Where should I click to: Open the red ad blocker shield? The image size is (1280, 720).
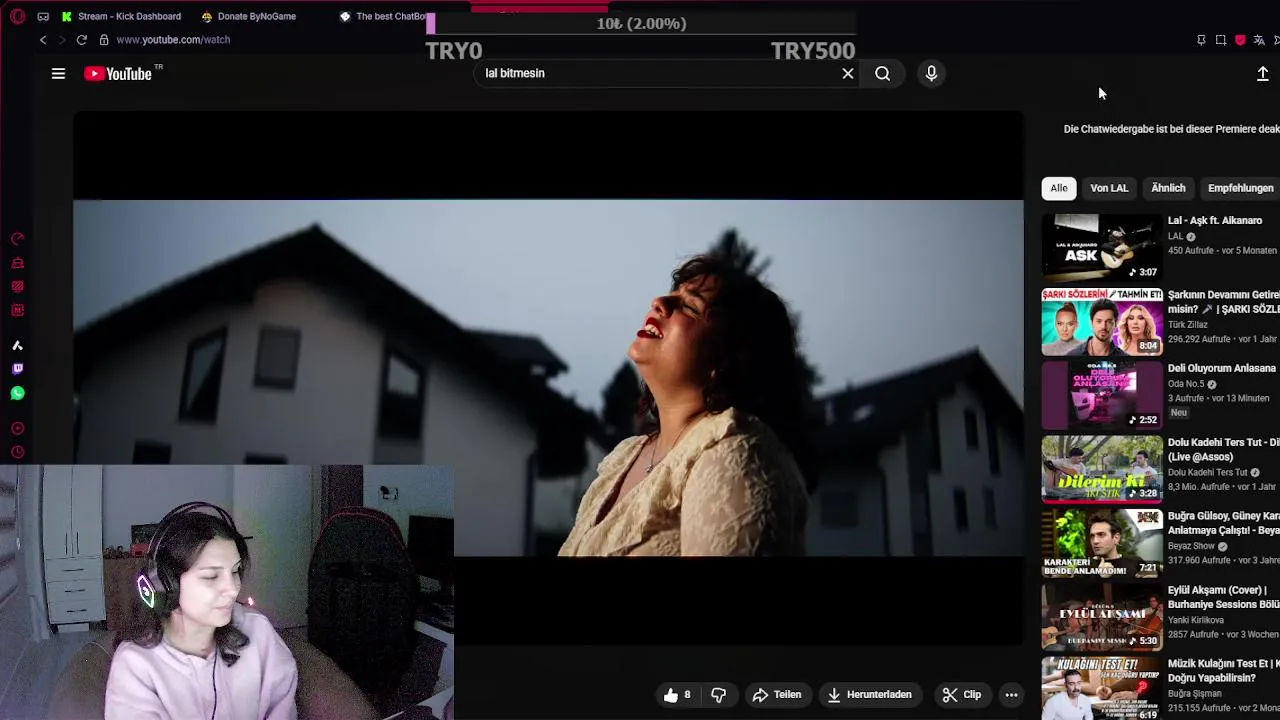pyautogui.click(x=1240, y=40)
